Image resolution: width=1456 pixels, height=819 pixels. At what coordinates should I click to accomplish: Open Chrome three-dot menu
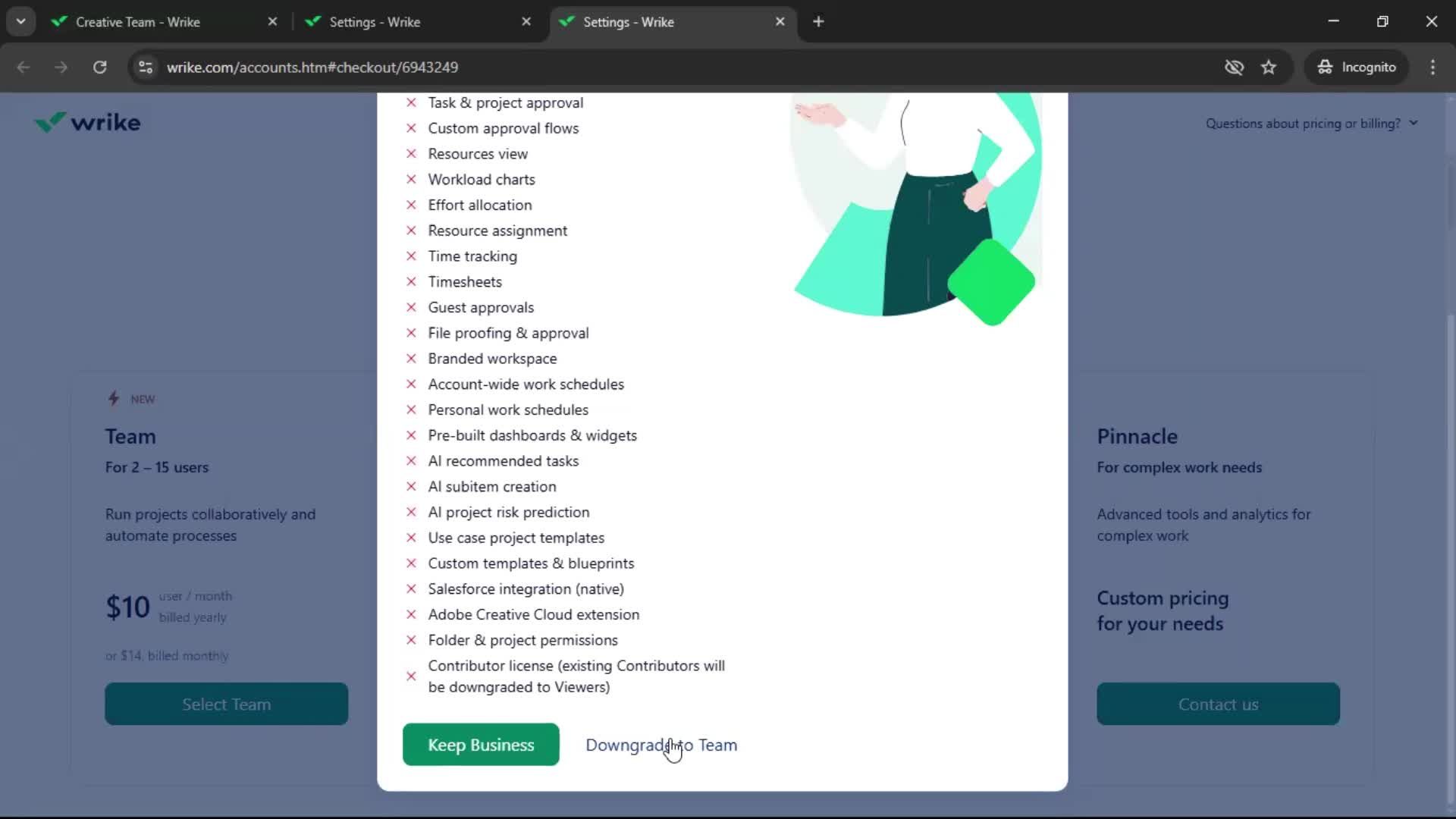click(1432, 67)
